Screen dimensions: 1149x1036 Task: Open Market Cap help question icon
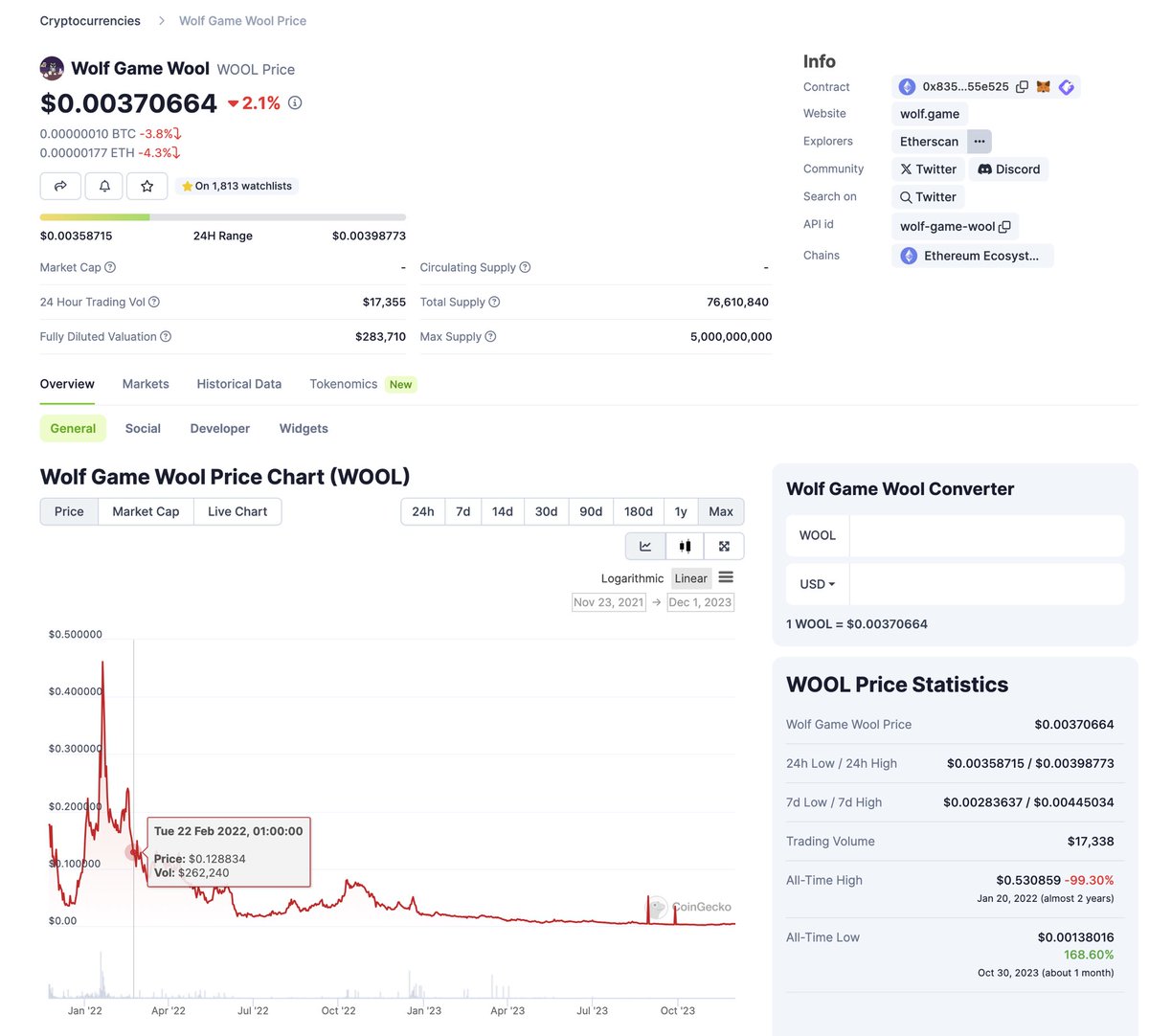click(110, 267)
